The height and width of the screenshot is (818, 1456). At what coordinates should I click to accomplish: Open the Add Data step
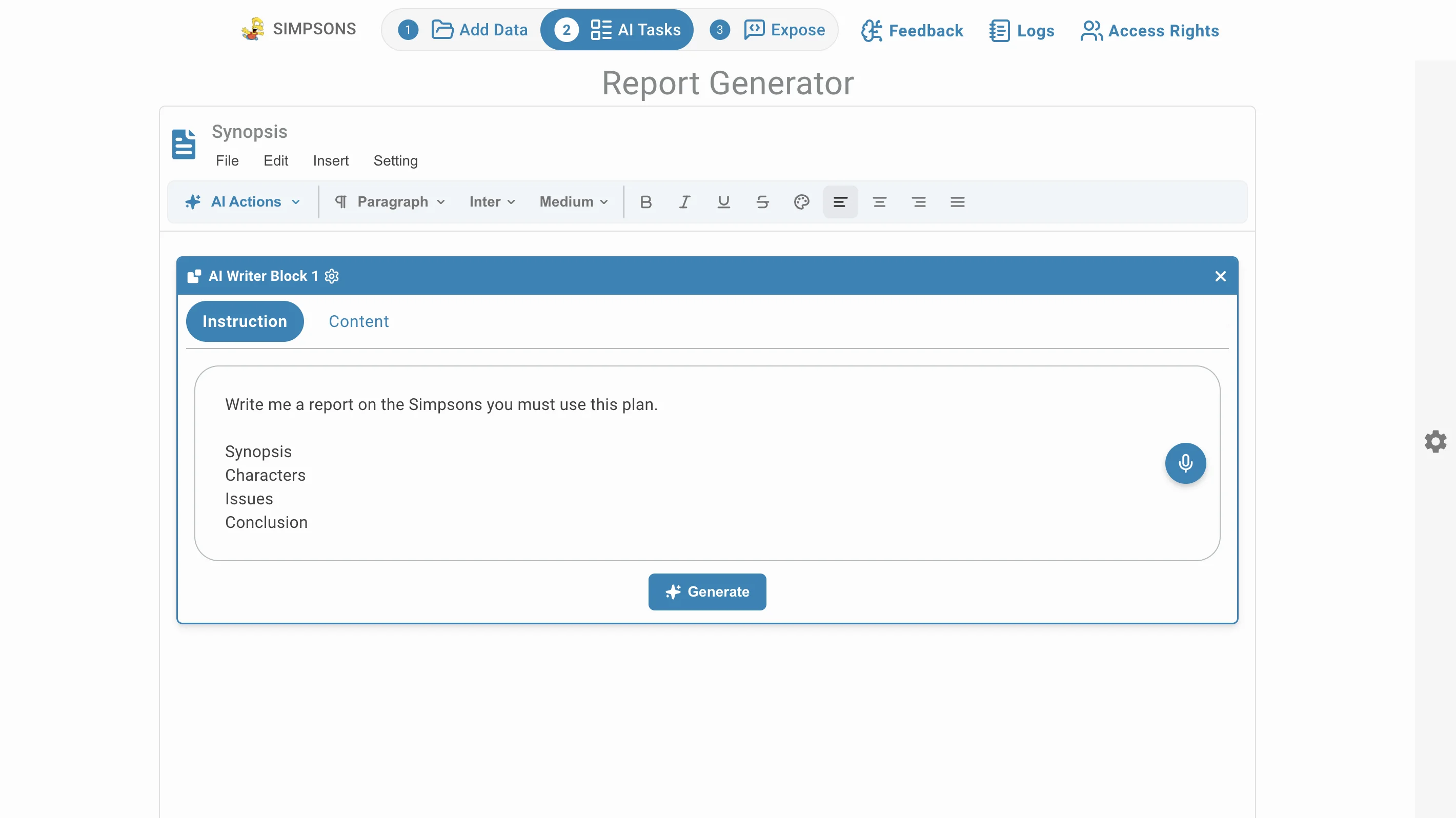coord(463,30)
